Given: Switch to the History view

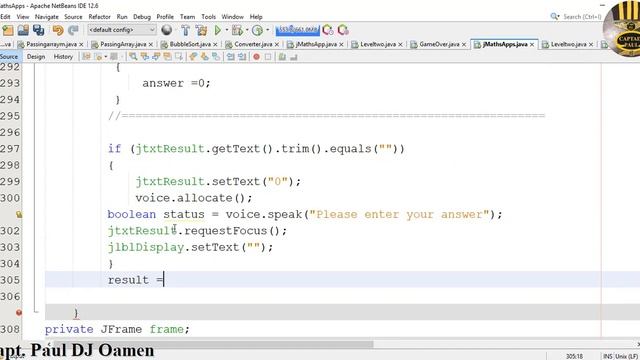Looking at the screenshot, I should [x=63, y=57].
